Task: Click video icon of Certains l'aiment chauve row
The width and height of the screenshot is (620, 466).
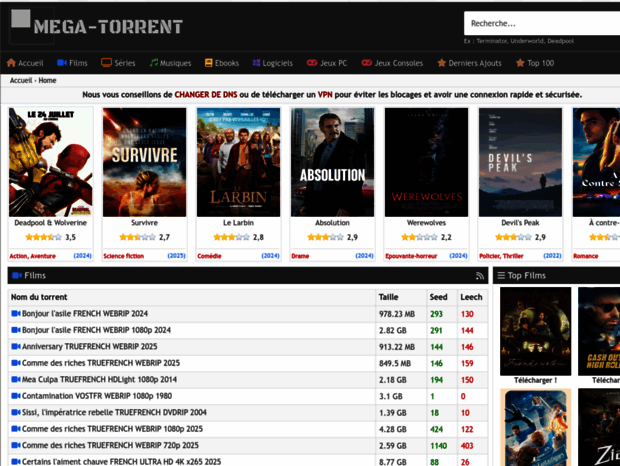Action: pyautogui.click(x=16, y=462)
